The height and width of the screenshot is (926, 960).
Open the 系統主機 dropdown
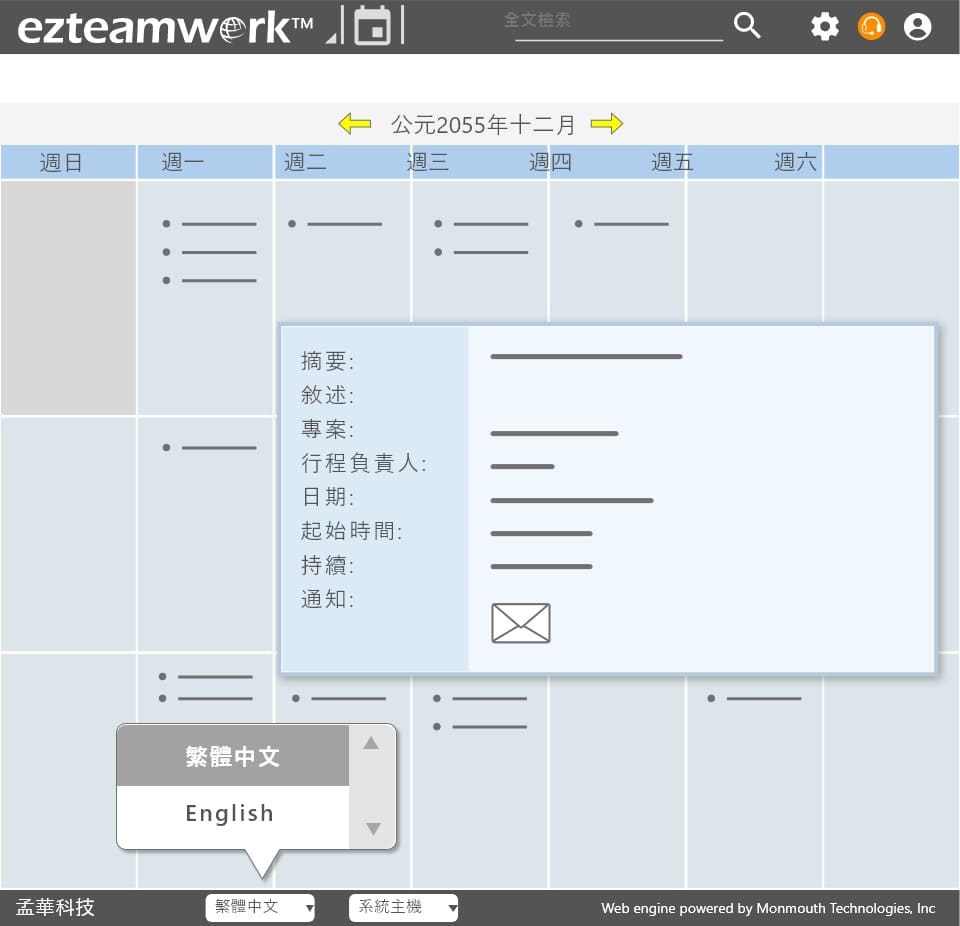403,907
